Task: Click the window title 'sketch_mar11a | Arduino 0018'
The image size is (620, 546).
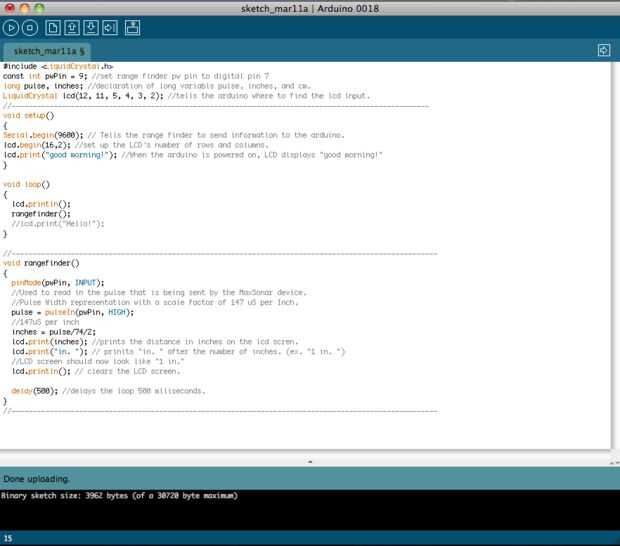Action: point(310,8)
